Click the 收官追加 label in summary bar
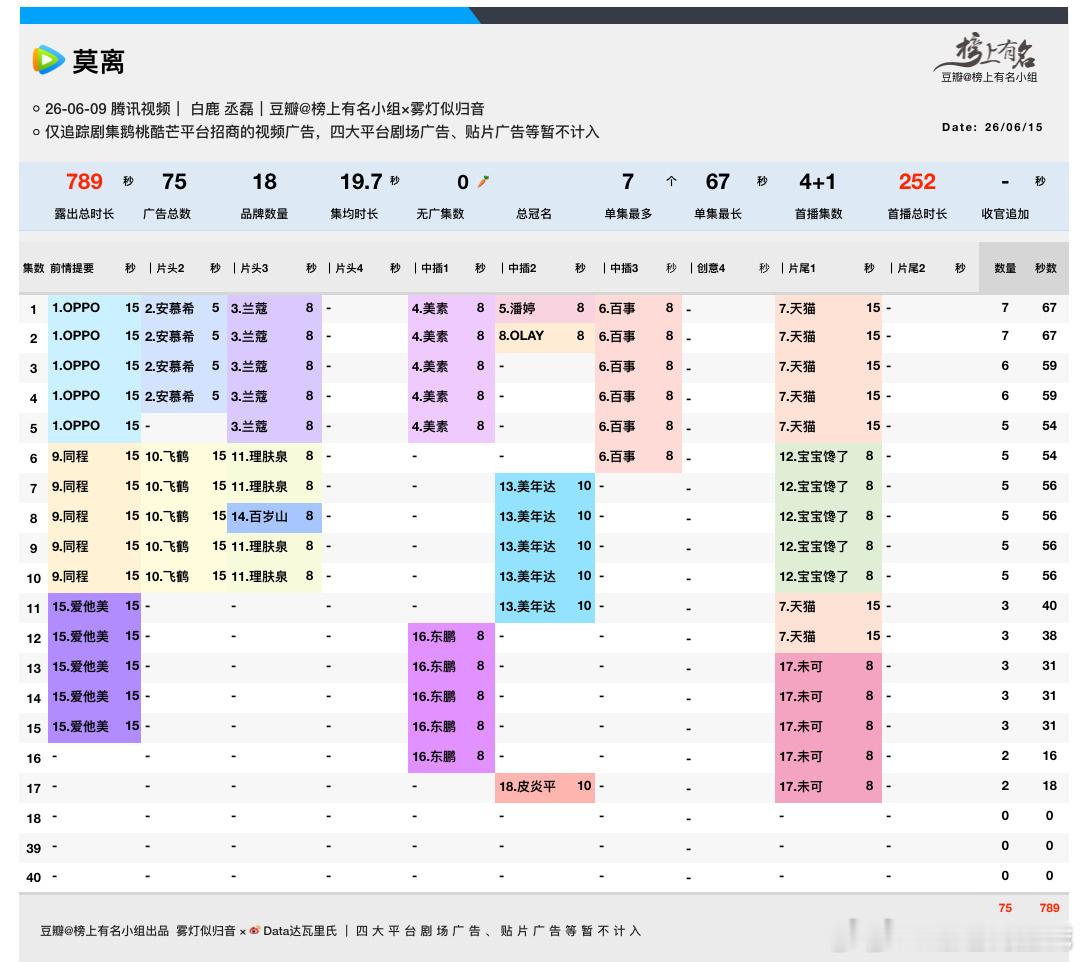 coord(1005,214)
